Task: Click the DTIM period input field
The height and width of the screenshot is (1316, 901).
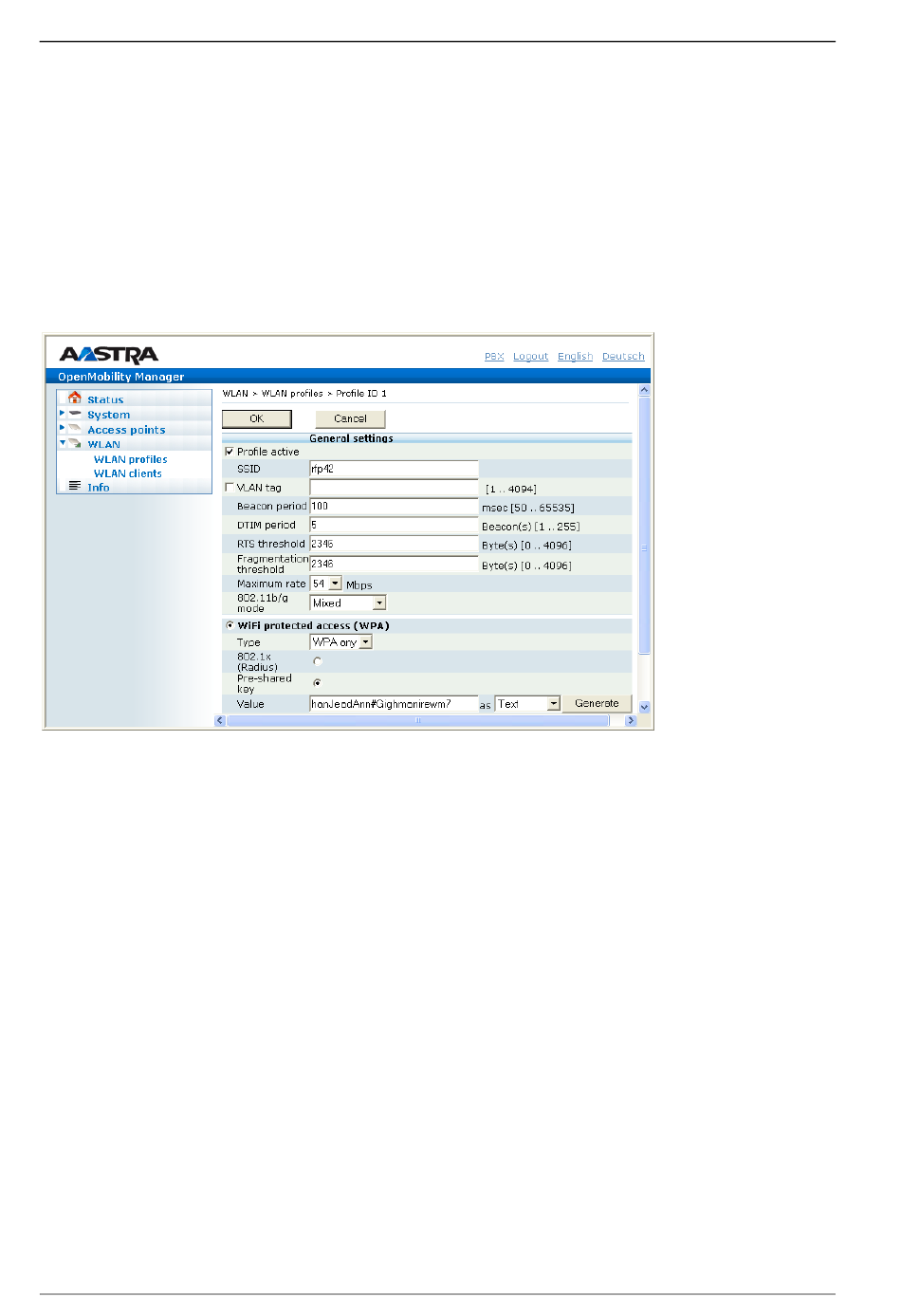Action: [394, 525]
